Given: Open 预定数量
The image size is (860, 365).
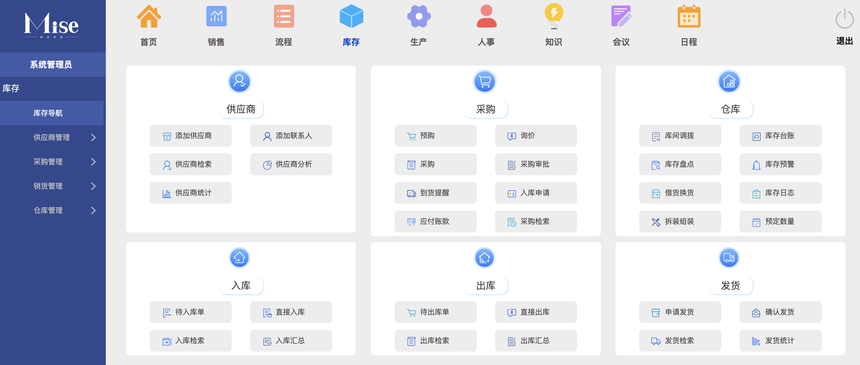Looking at the screenshot, I should (780, 222).
